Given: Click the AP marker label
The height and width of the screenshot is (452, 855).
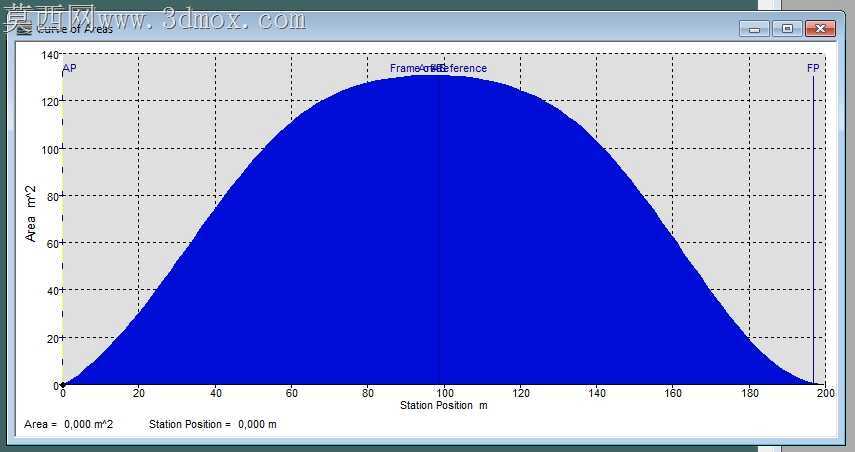Looking at the screenshot, I should click(70, 68).
